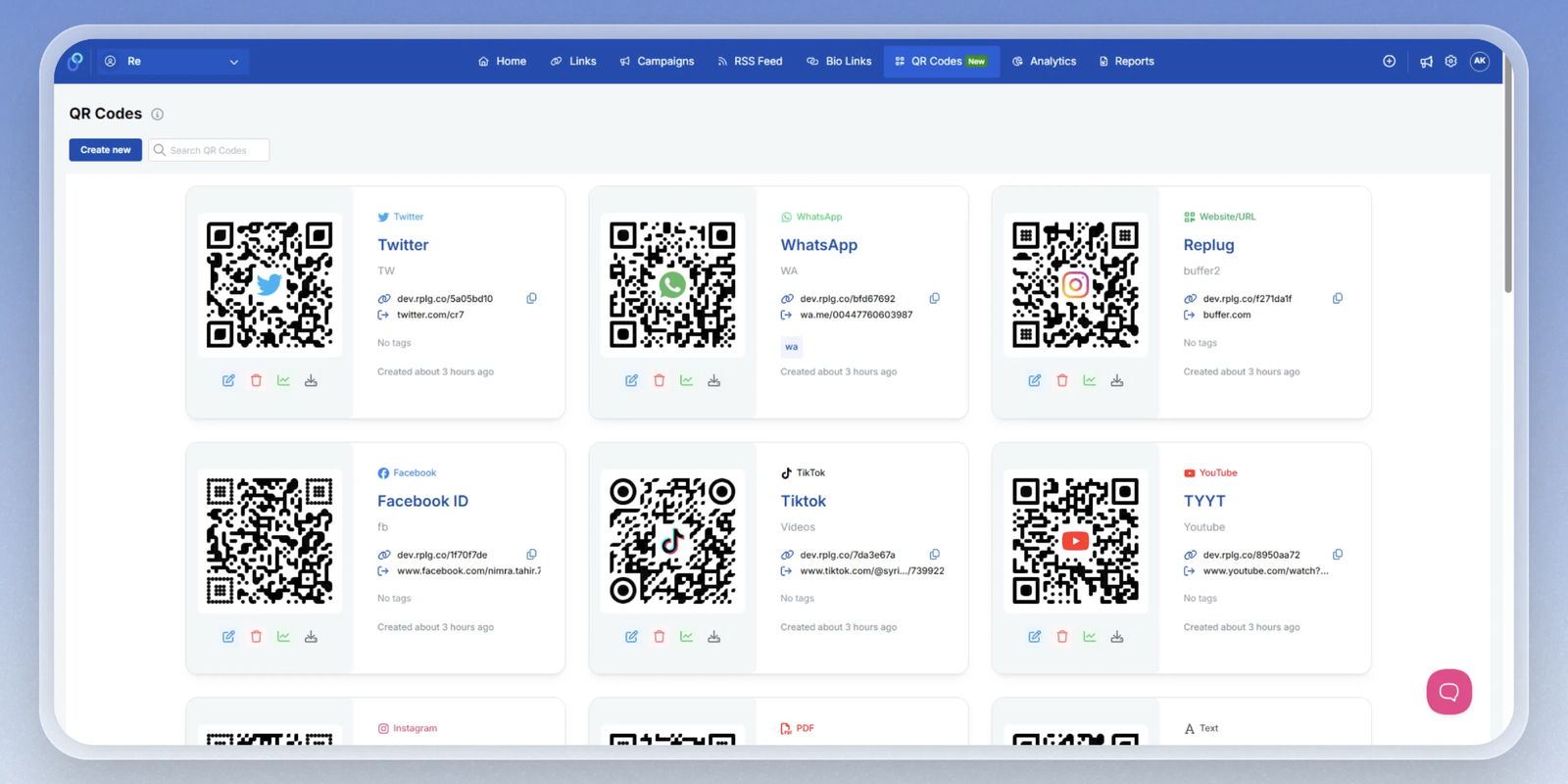
Task: Open the AK profile avatar menu
Action: 1480,61
